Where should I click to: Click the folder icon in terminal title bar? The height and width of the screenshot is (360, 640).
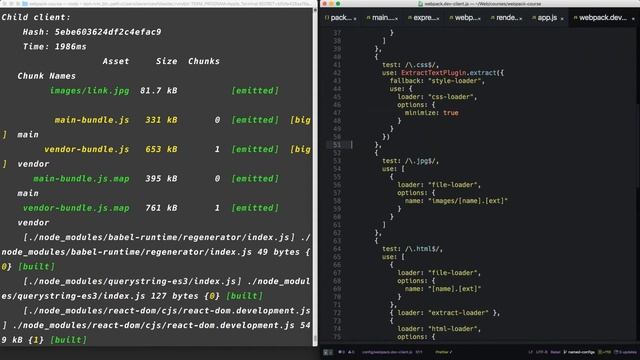click(x=25, y=4)
